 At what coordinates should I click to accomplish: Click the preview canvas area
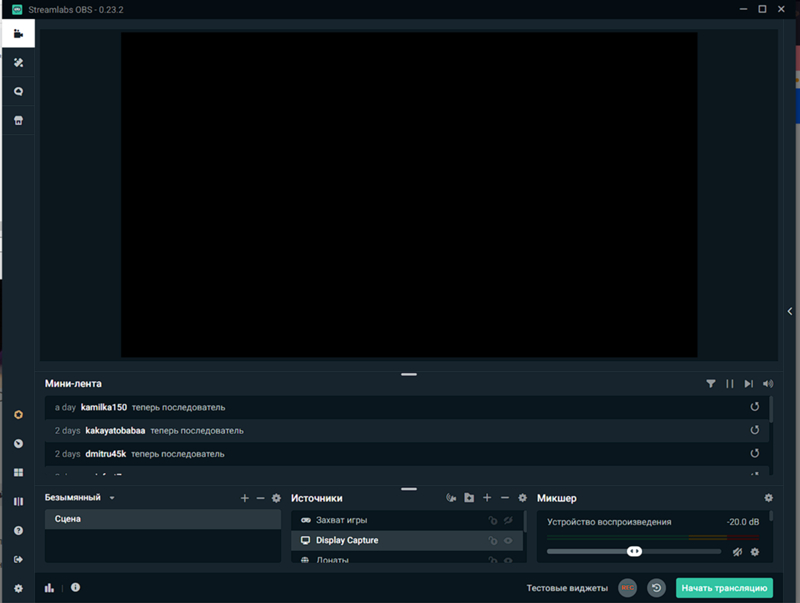(x=409, y=195)
